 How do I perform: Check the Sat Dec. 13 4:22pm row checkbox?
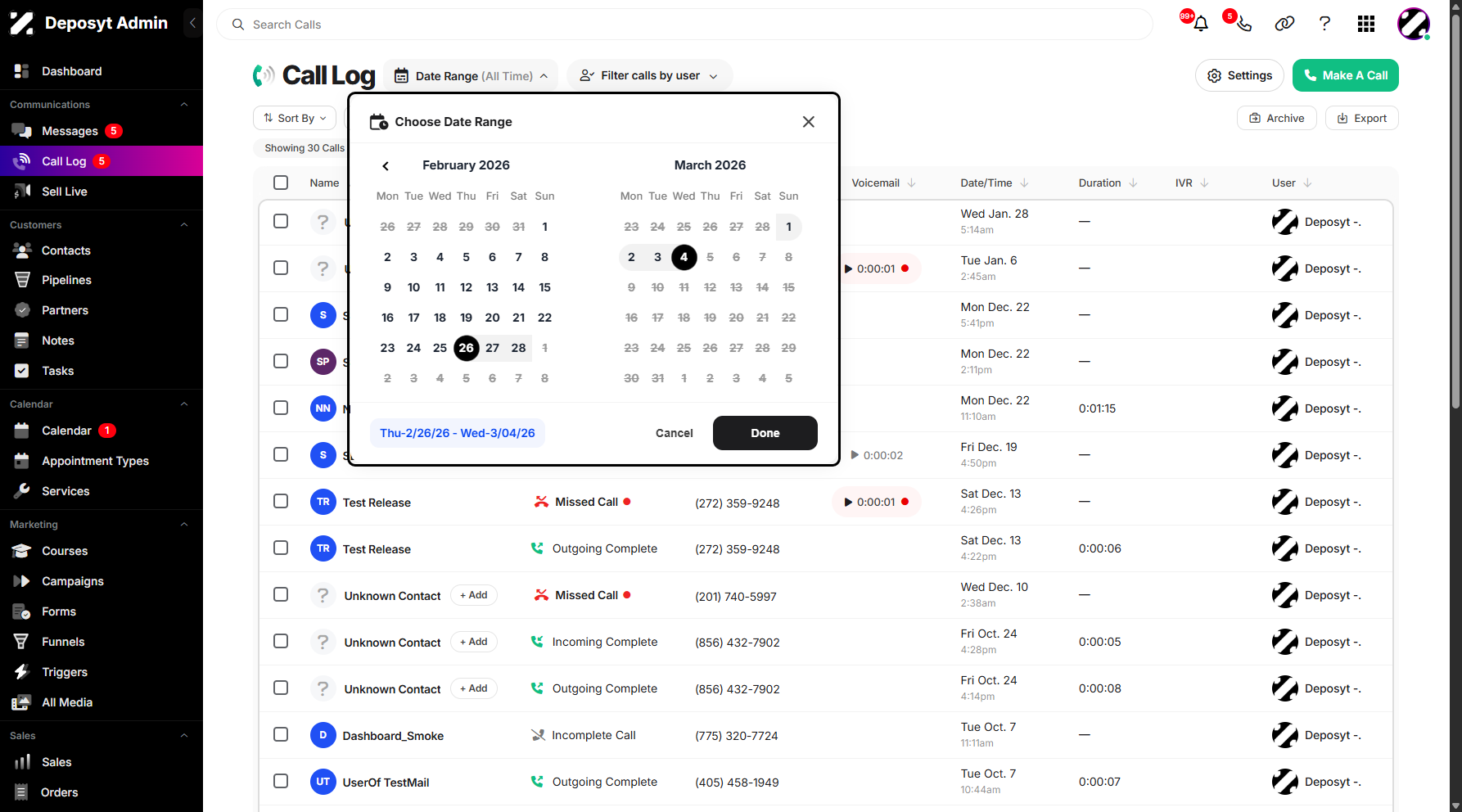pyautogui.click(x=281, y=548)
